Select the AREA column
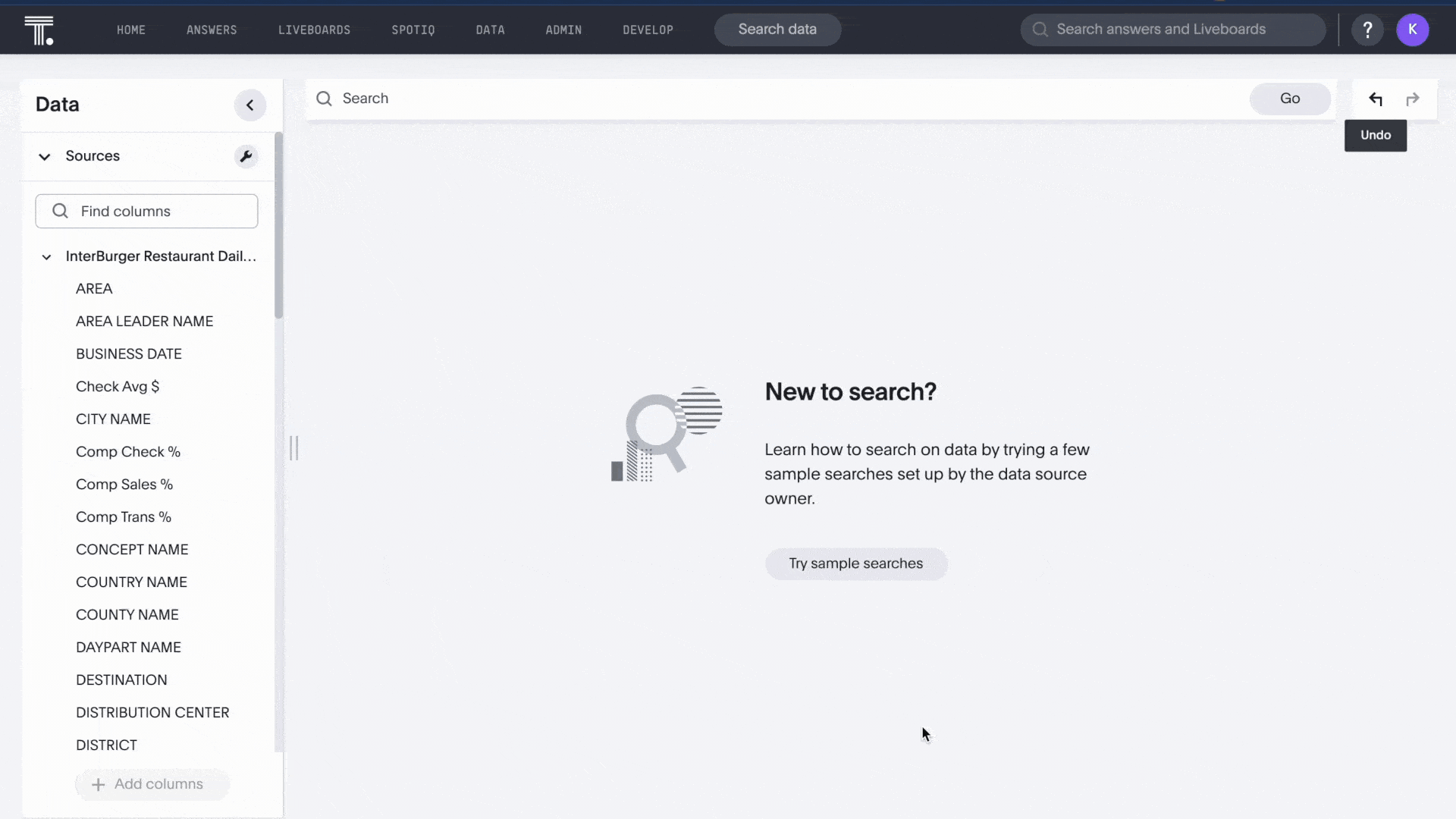This screenshot has height=819, width=1456. (94, 289)
